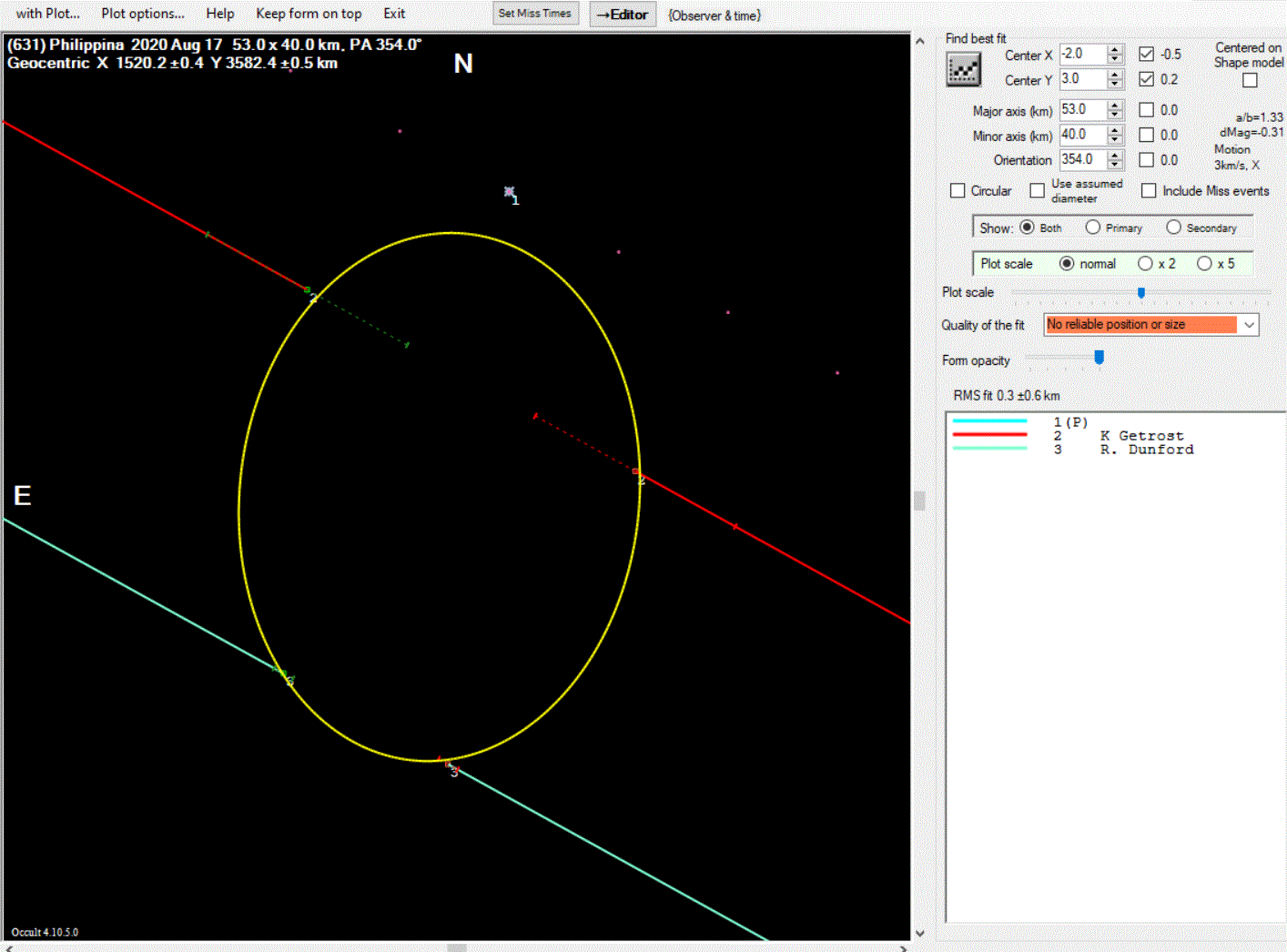Click into the Minor axis value field
This screenshot has height=952, width=1287.
pos(1082,135)
